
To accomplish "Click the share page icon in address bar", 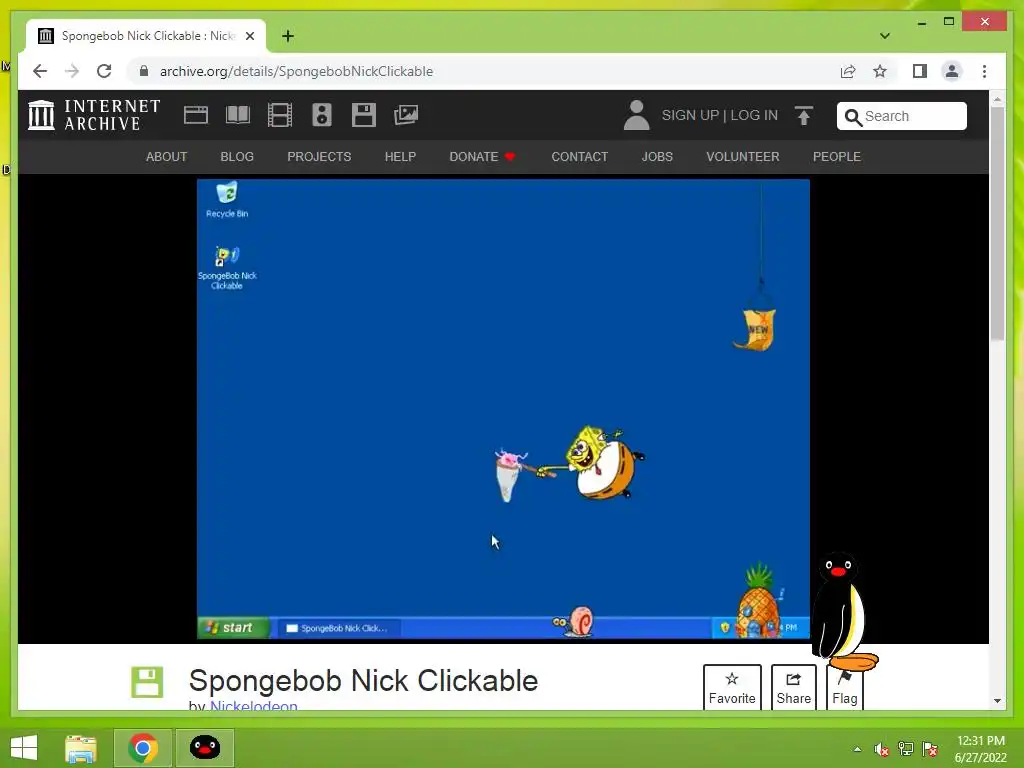I will [848, 71].
